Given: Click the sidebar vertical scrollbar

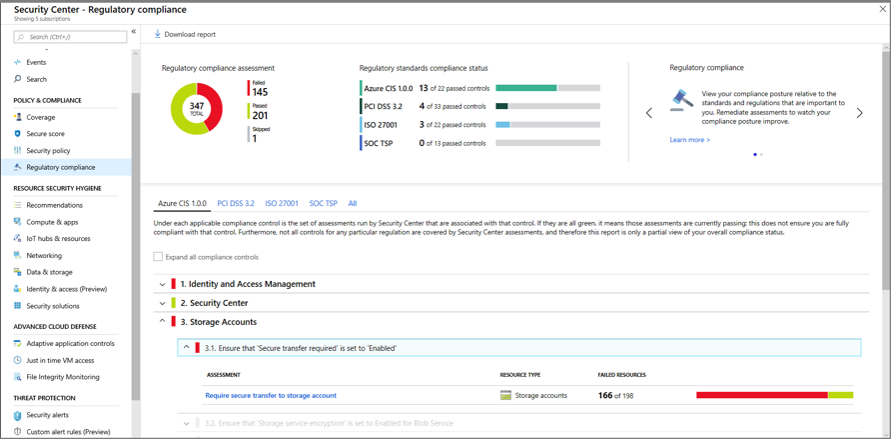Looking at the screenshot, I should pos(135,246).
